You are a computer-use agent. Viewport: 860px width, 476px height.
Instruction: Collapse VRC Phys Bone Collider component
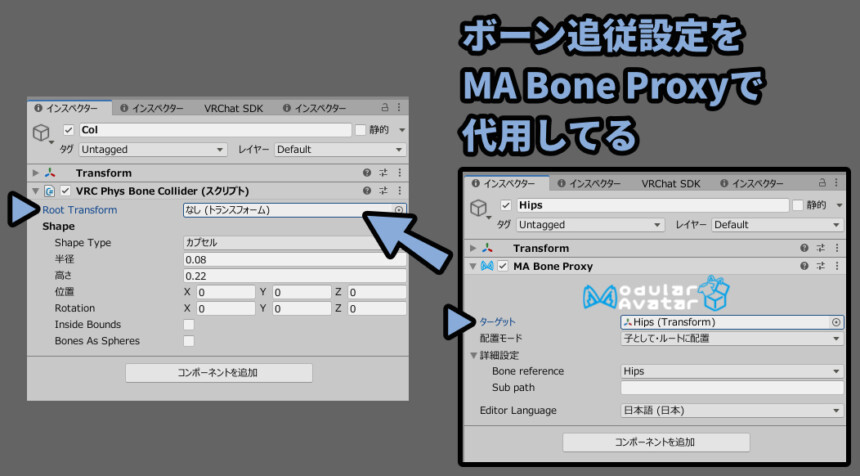36,191
